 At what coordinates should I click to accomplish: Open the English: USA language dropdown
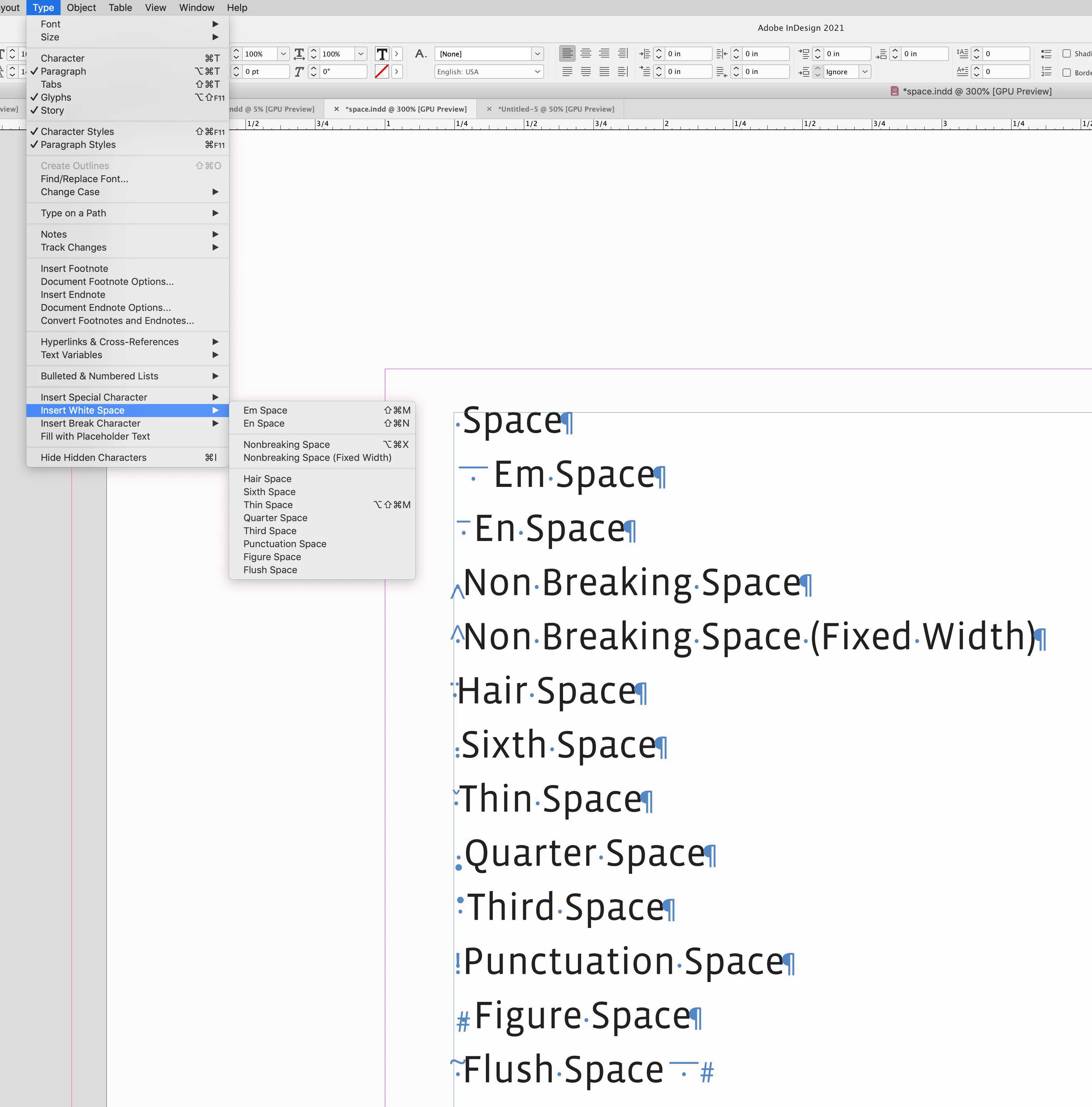(537, 72)
